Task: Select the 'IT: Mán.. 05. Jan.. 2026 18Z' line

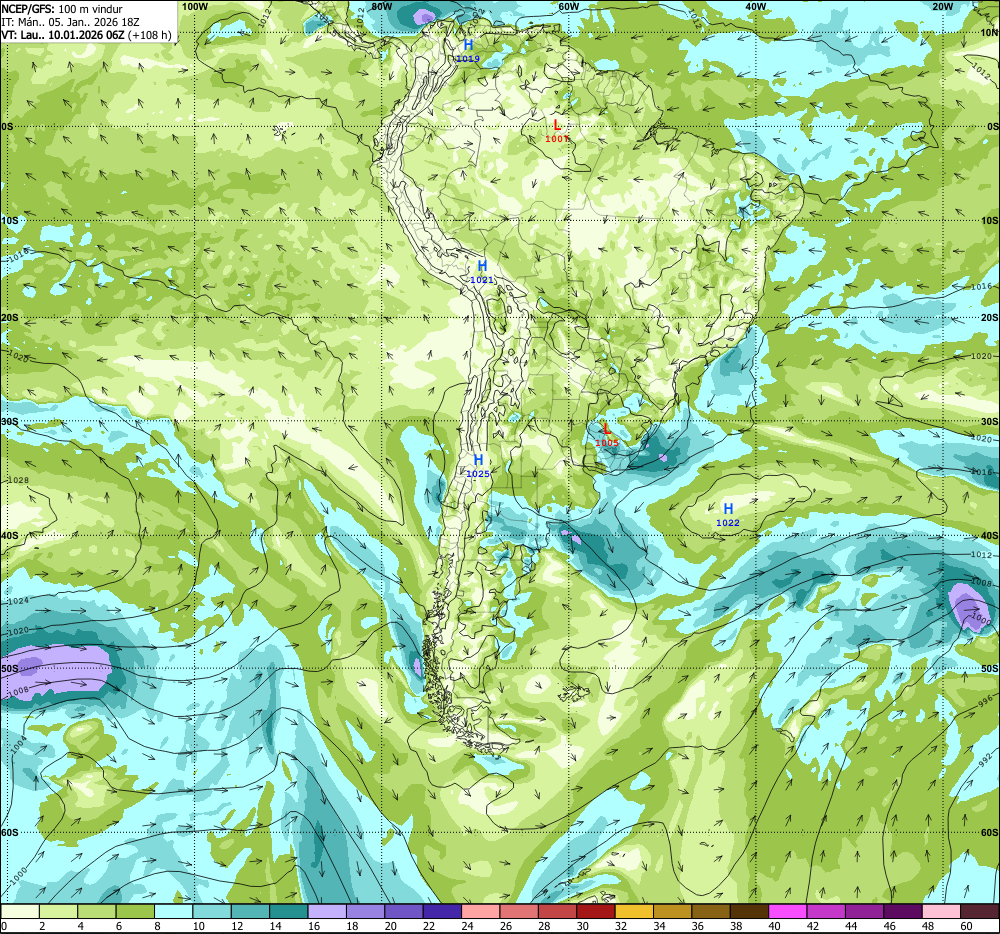Action: pos(70,22)
